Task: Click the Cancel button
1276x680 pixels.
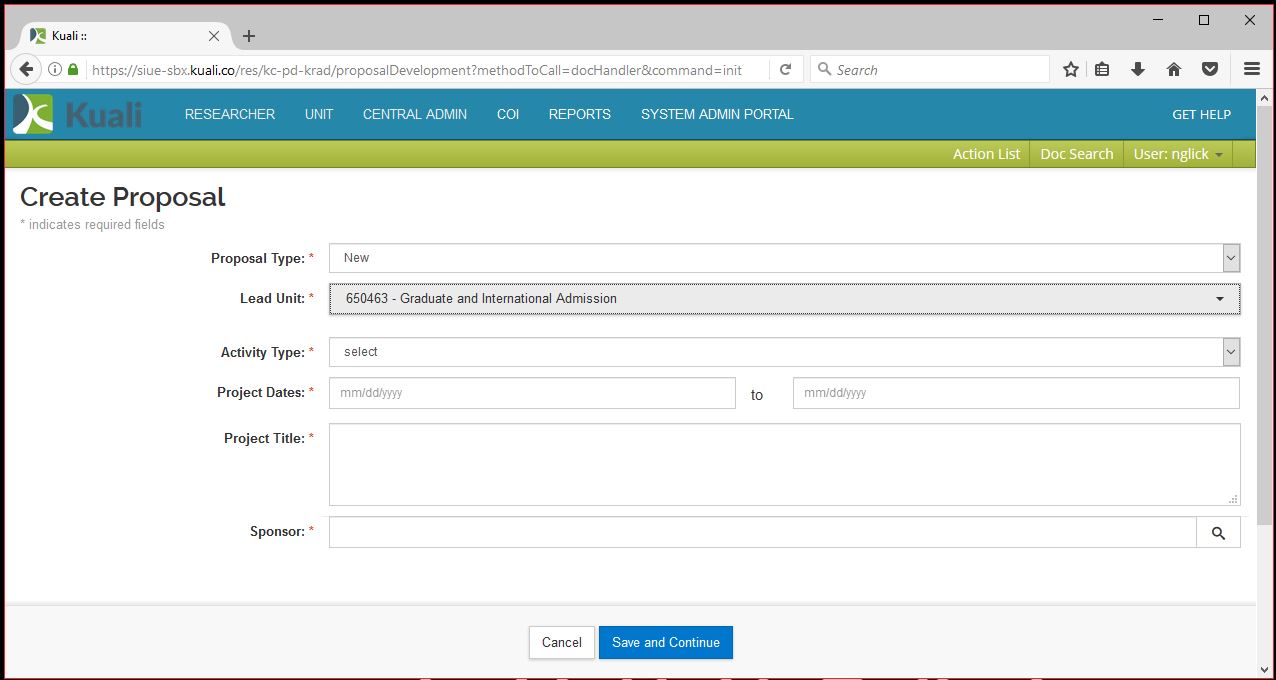Action: coord(561,642)
